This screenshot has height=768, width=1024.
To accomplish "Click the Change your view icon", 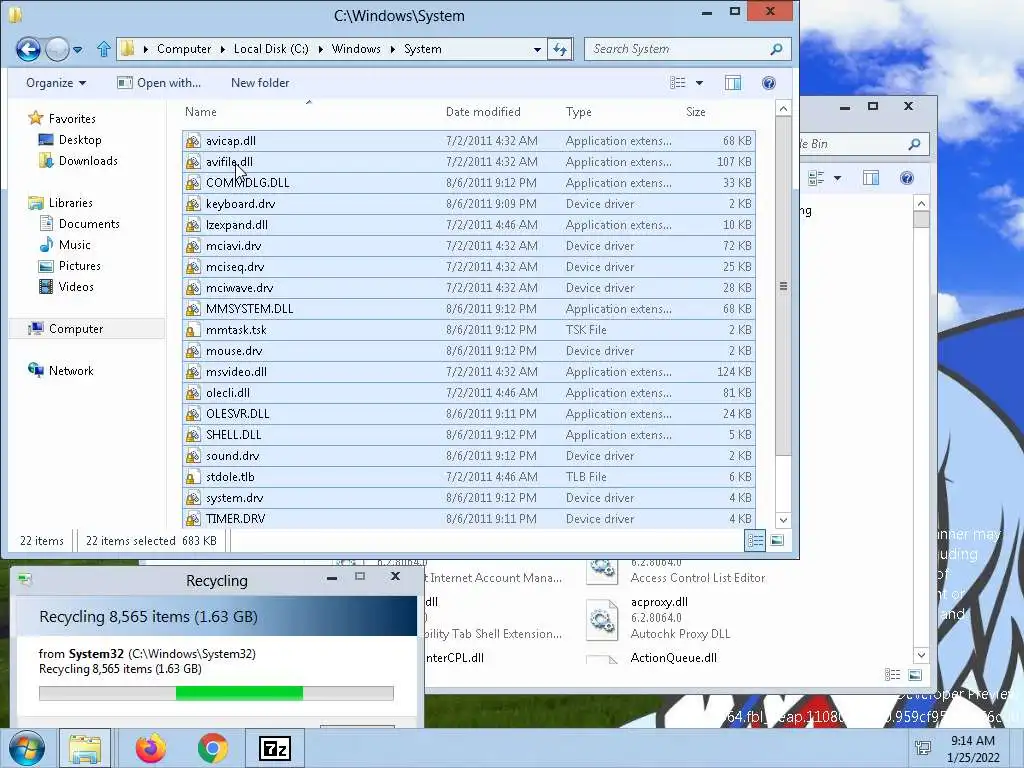I will click(x=678, y=83).
